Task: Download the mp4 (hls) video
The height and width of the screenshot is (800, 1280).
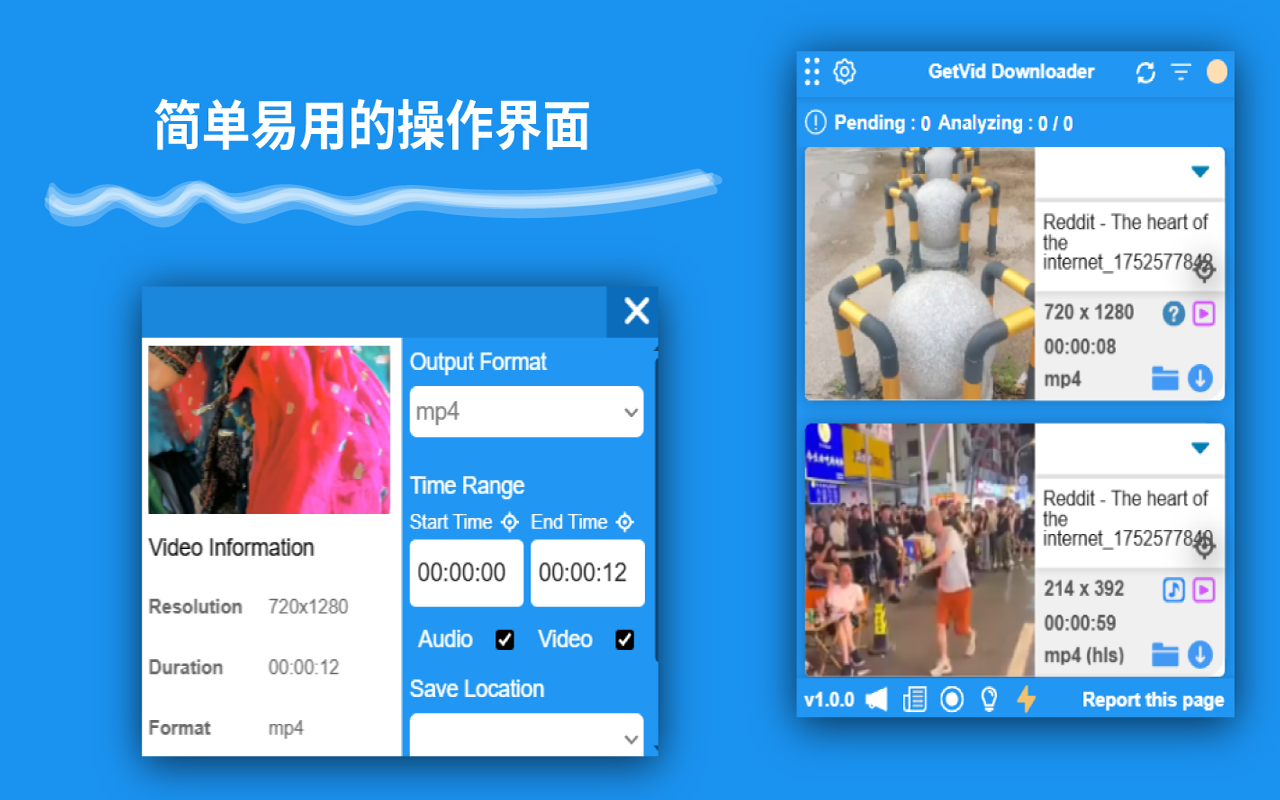Action: click(1200, 655)
